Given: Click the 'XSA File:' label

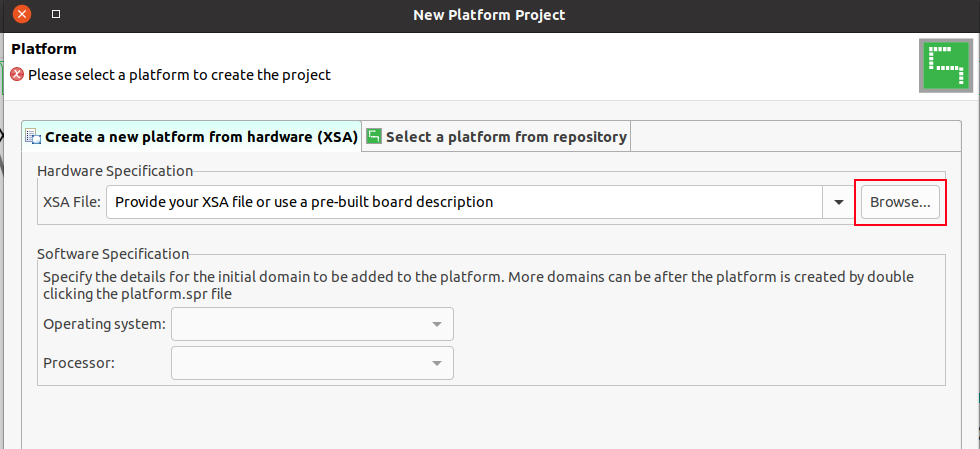Looking at the screenshot, I should tap(72, 202).
